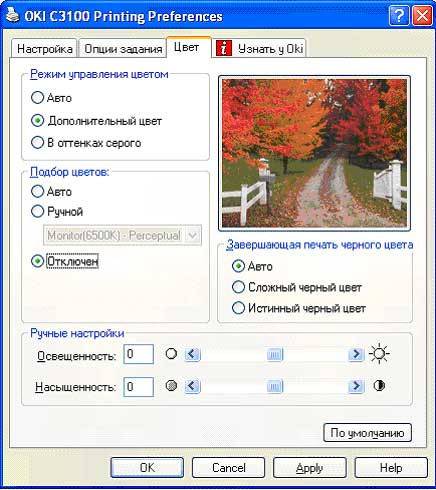Screen dimensions: 436x490
Task: Click left arrow of Освещенность slider
Action: (192, 354)
